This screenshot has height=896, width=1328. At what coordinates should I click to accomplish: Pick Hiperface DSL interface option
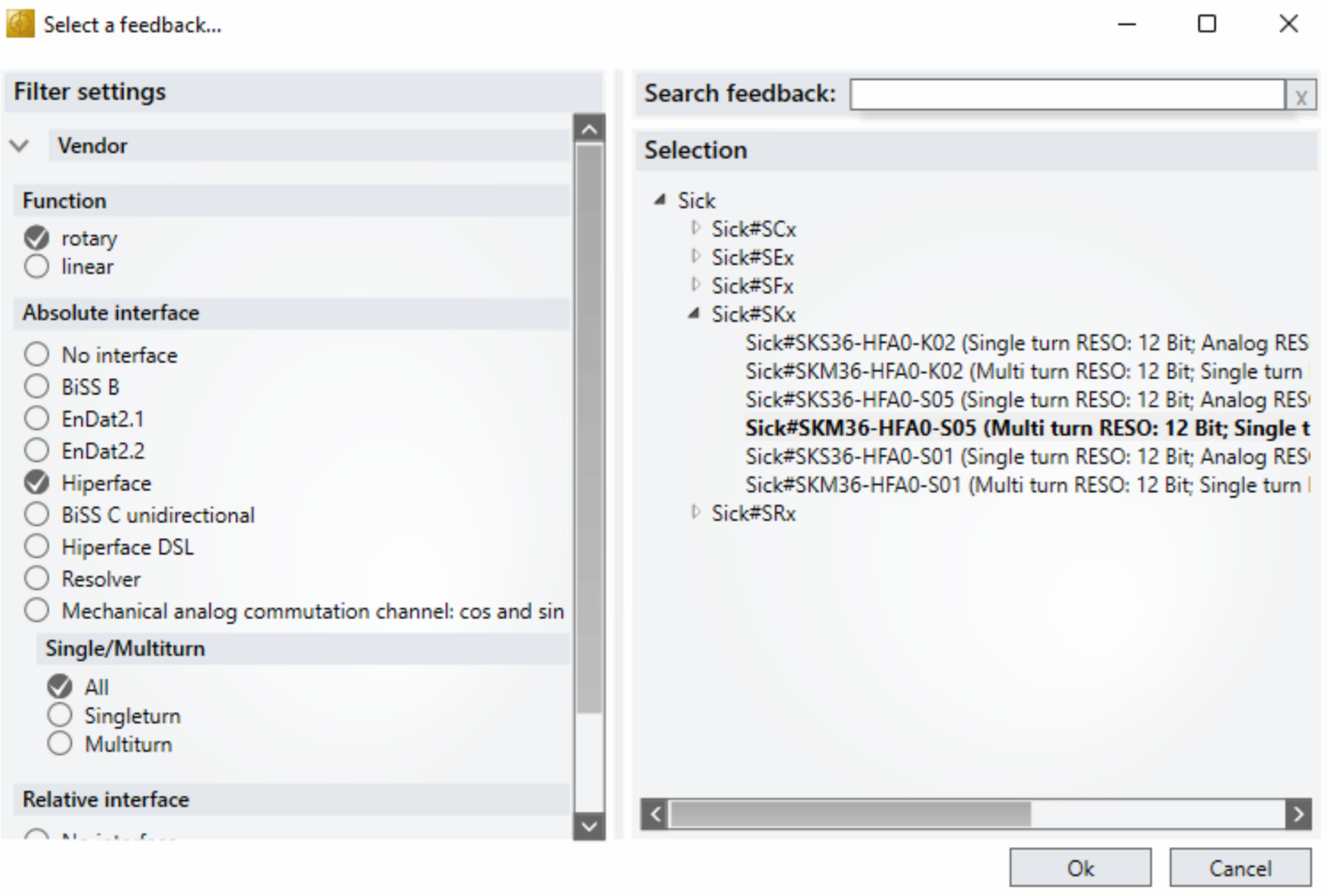pos(37,548)
